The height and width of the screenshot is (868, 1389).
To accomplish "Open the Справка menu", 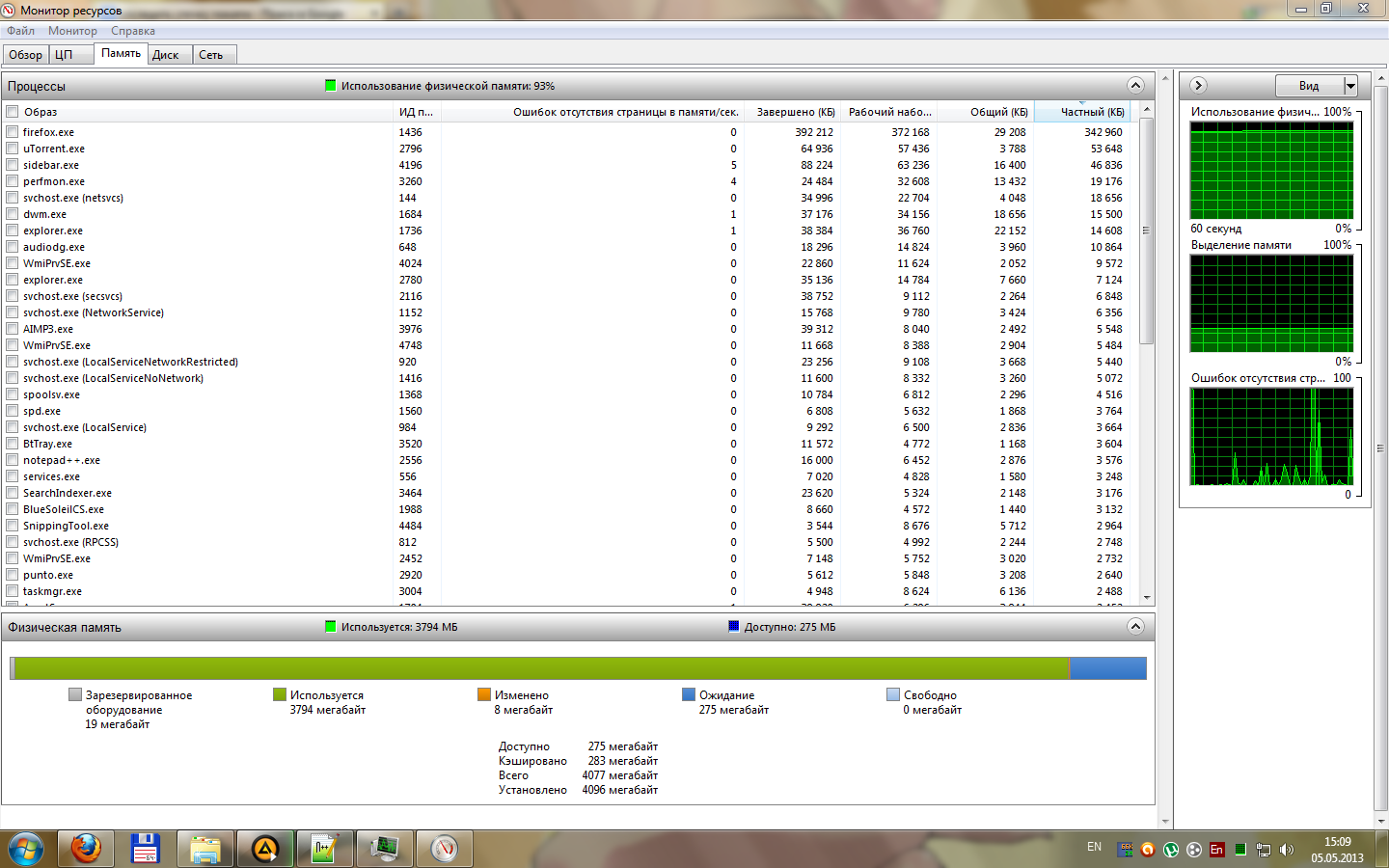I will (x=133, y=31).
